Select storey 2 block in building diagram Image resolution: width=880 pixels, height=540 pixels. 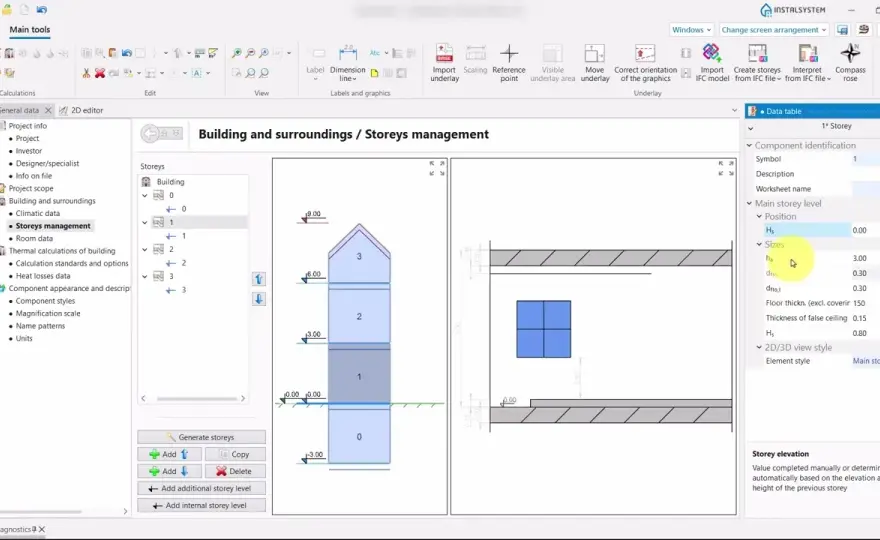pos(359,317)
